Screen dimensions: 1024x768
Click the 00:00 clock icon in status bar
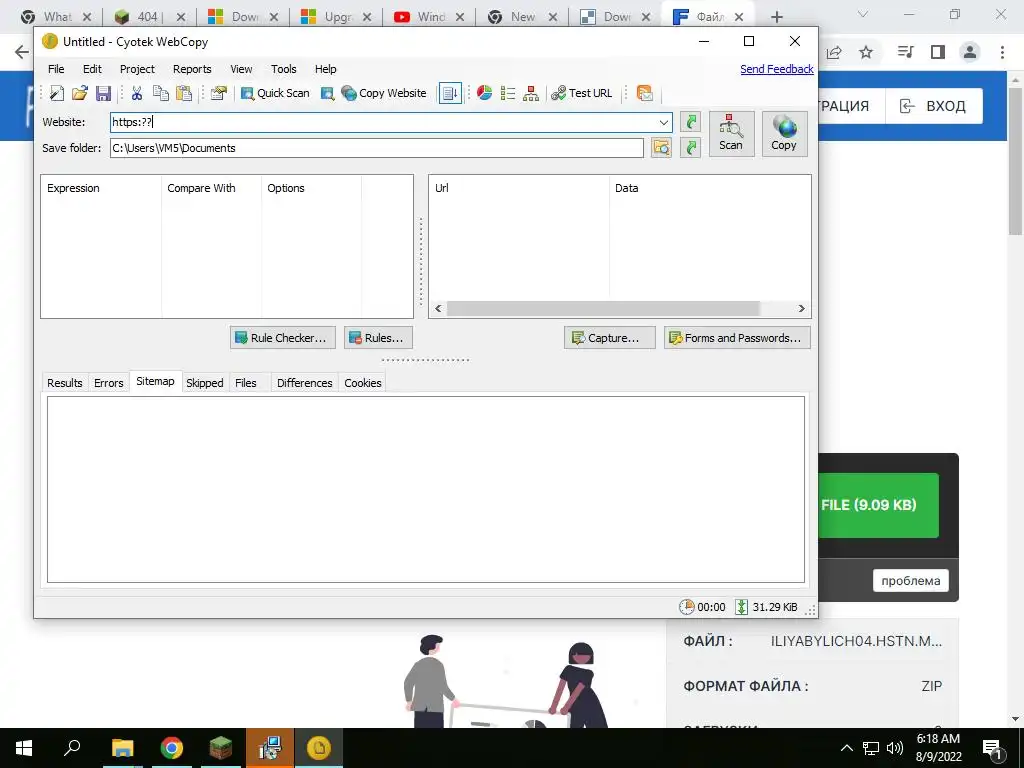click(x=686, y=607)
